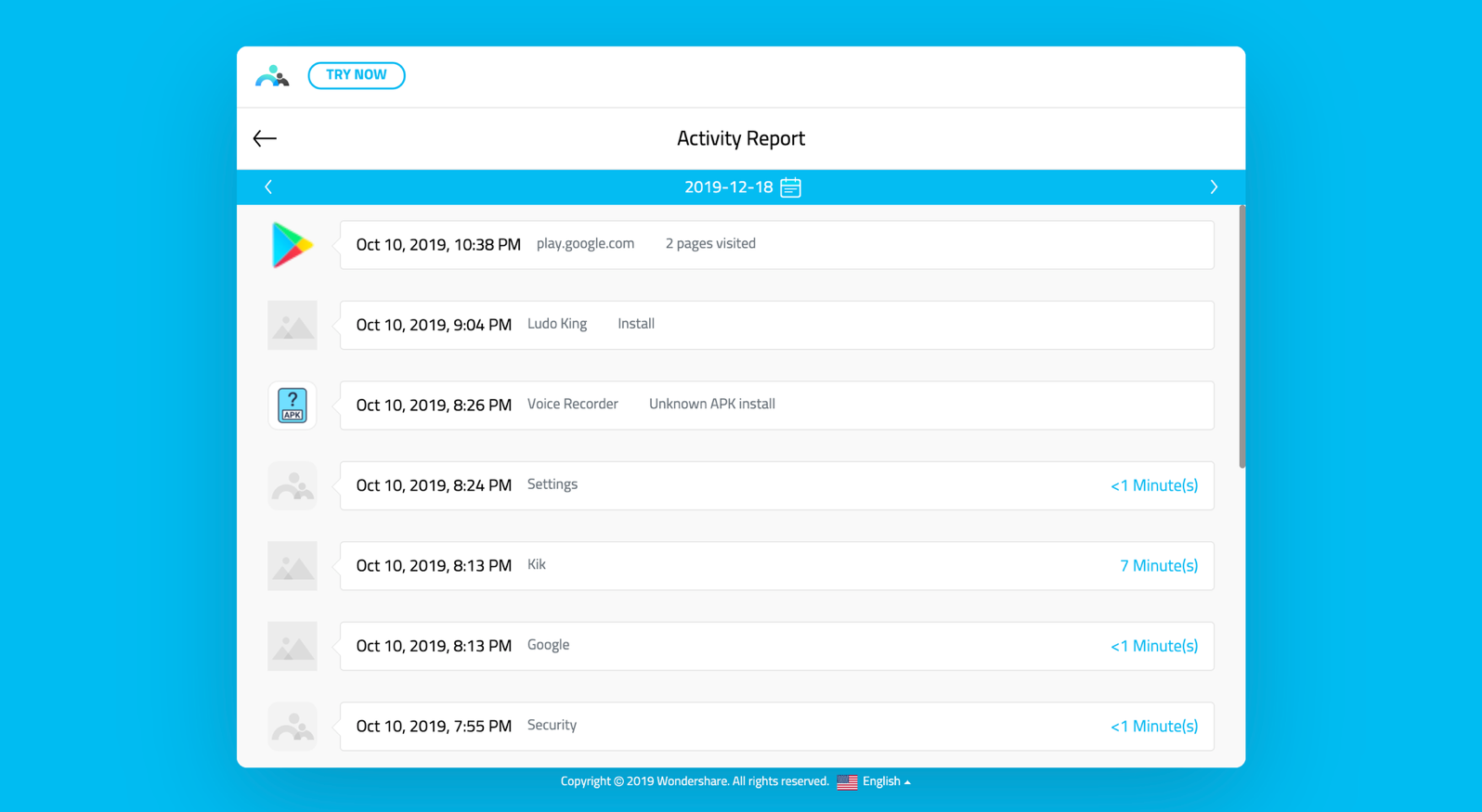The image size is (1482, 812).
Task: Go to next date with right chevron
Action: [1214, 187]
